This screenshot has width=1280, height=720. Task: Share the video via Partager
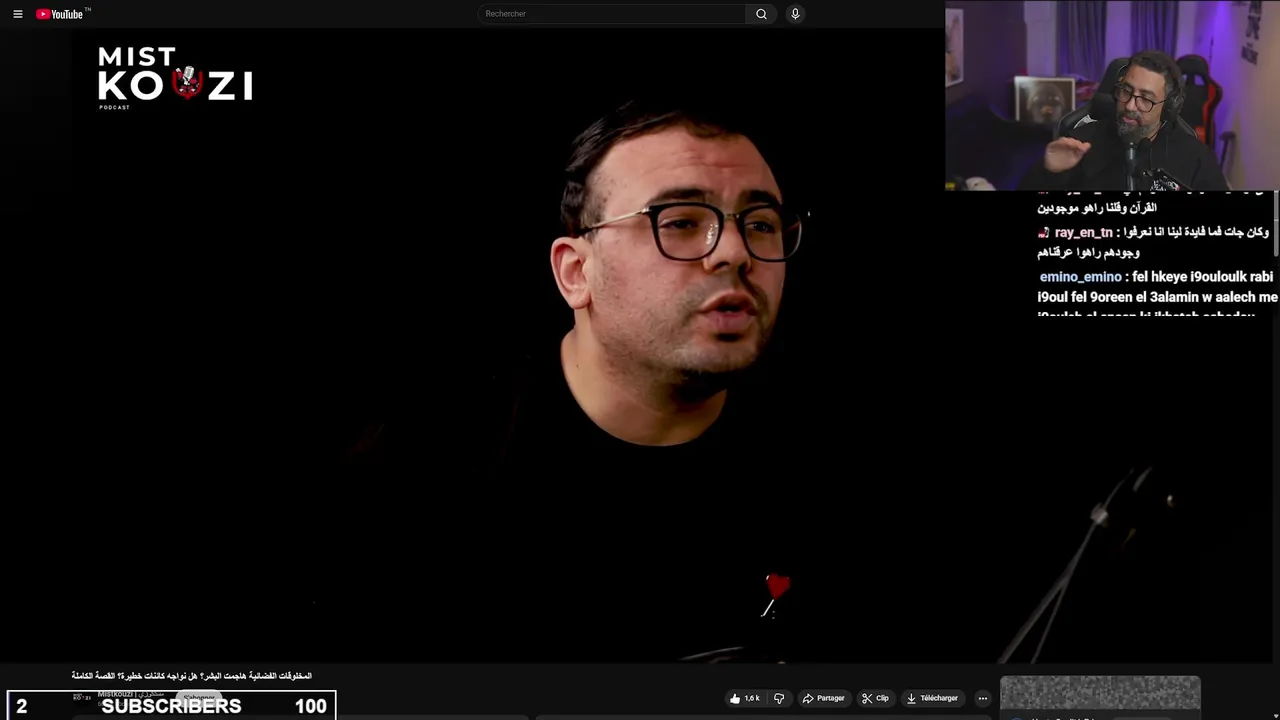tap(823, 698)
